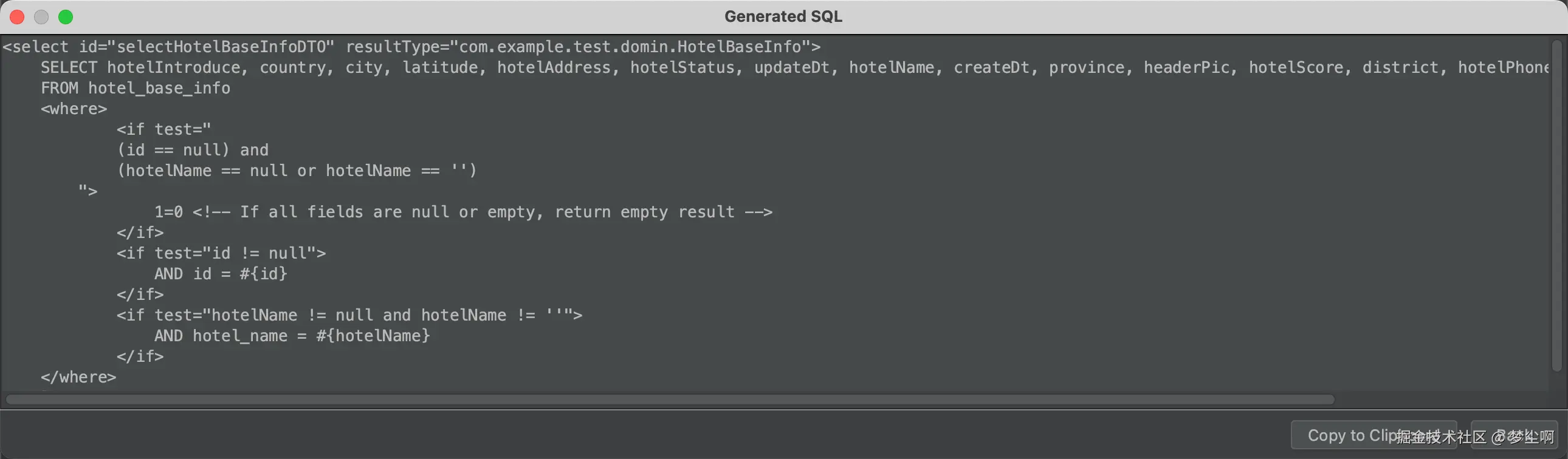Place cursor in the selectHotelBaseInfoDTO select tag line
This screenshot has height=459, width=1568.
click(x=411, y=47)
